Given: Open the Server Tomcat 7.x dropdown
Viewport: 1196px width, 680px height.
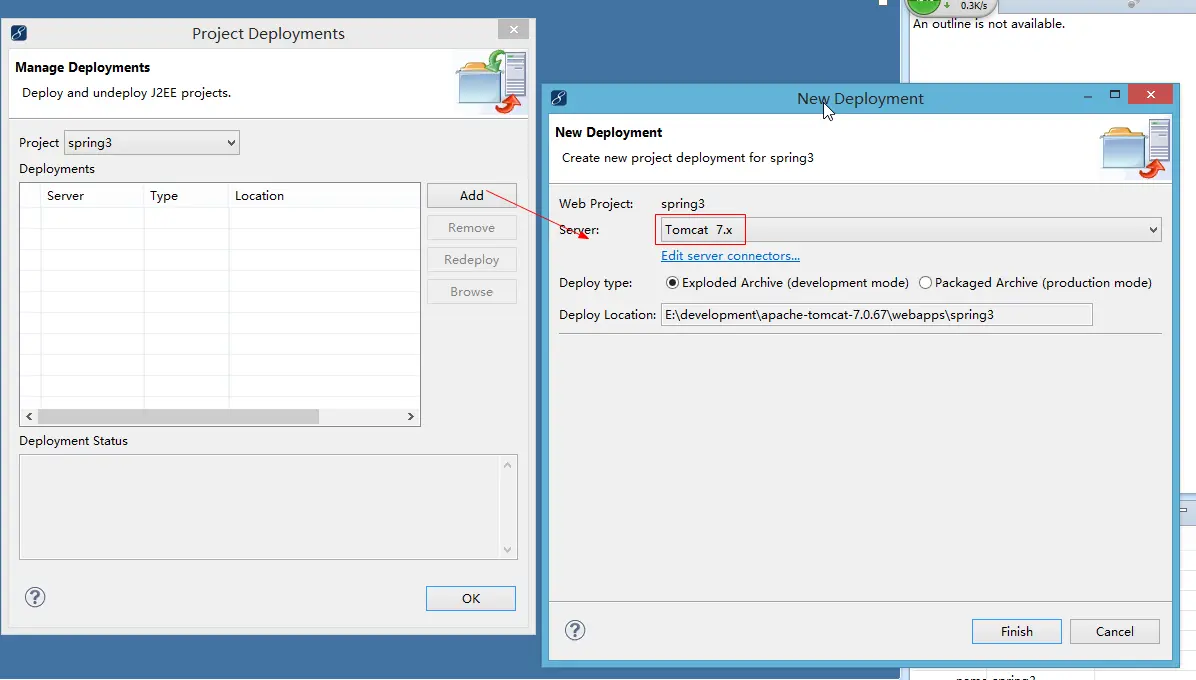Looking at the screenshot, I should (x=911, y=229).
